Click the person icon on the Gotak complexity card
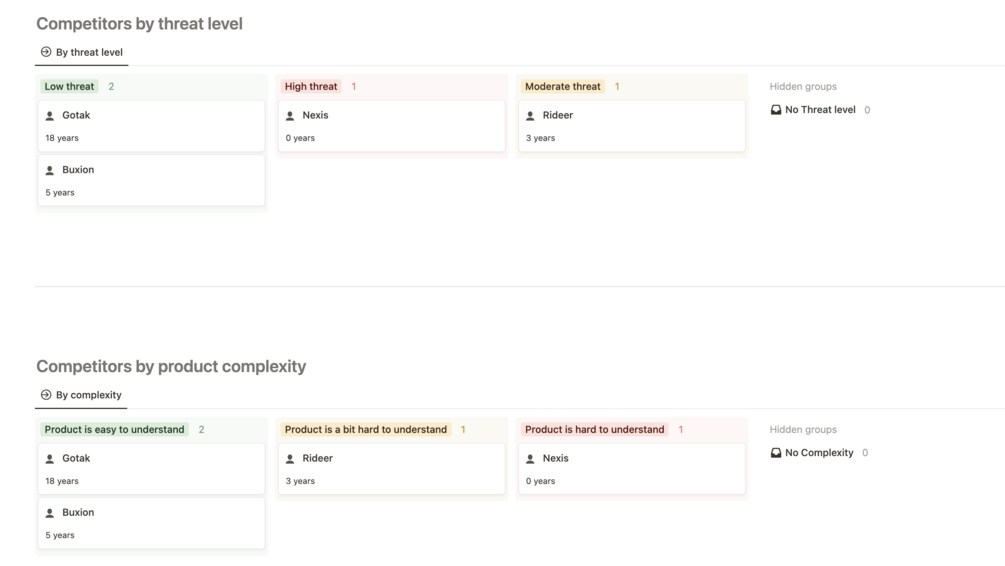Viewport: 1005px width, 566px height. 50,459
